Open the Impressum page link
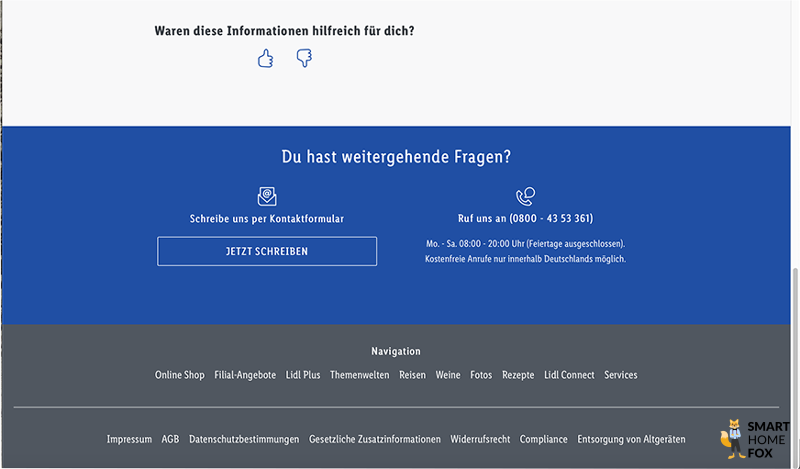This screenshot has width=800, height=469. coord(129,439)
